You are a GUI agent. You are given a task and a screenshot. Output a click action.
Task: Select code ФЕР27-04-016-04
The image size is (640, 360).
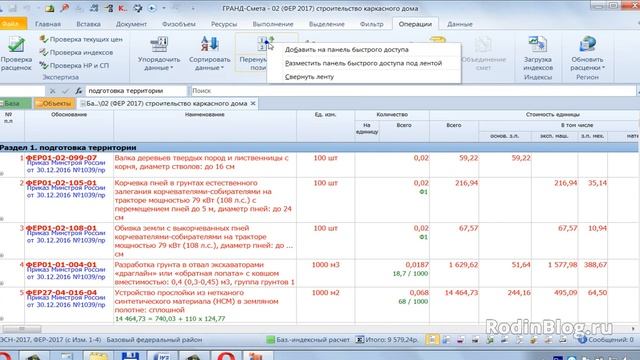61,292
